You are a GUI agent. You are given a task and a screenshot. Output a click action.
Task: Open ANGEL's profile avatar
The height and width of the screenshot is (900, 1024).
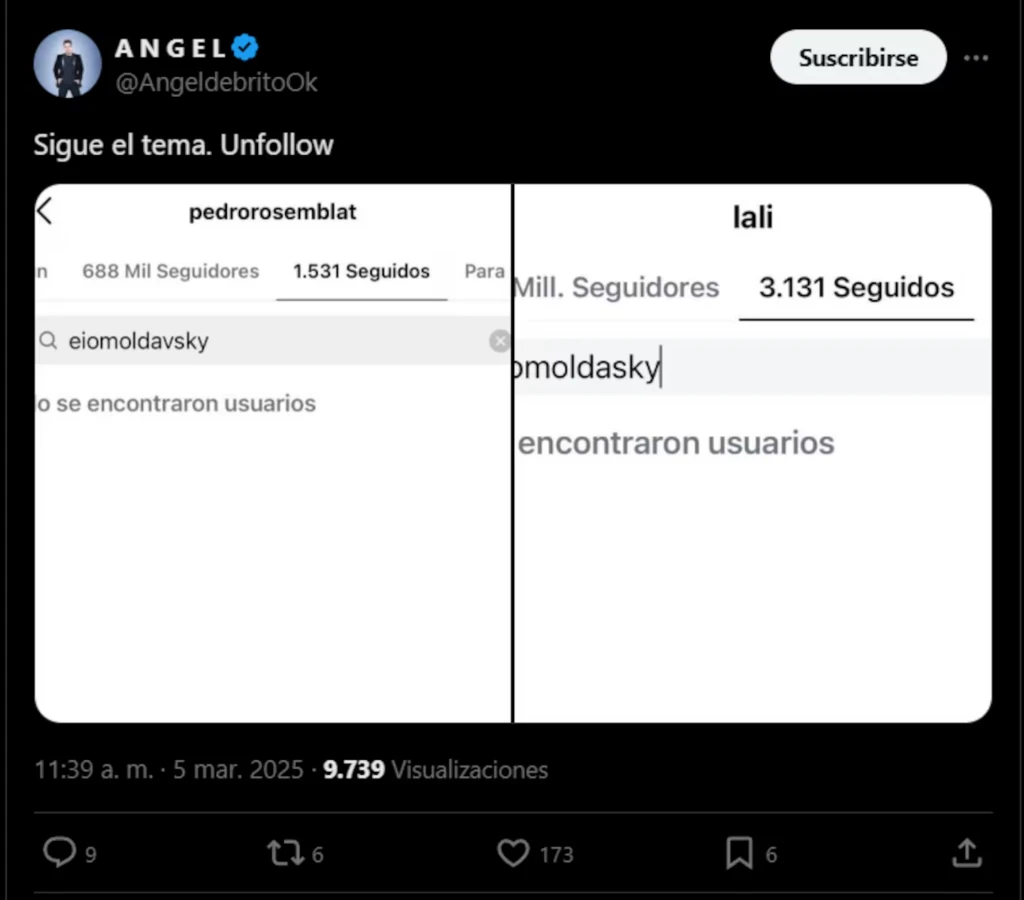coord(68,64)
